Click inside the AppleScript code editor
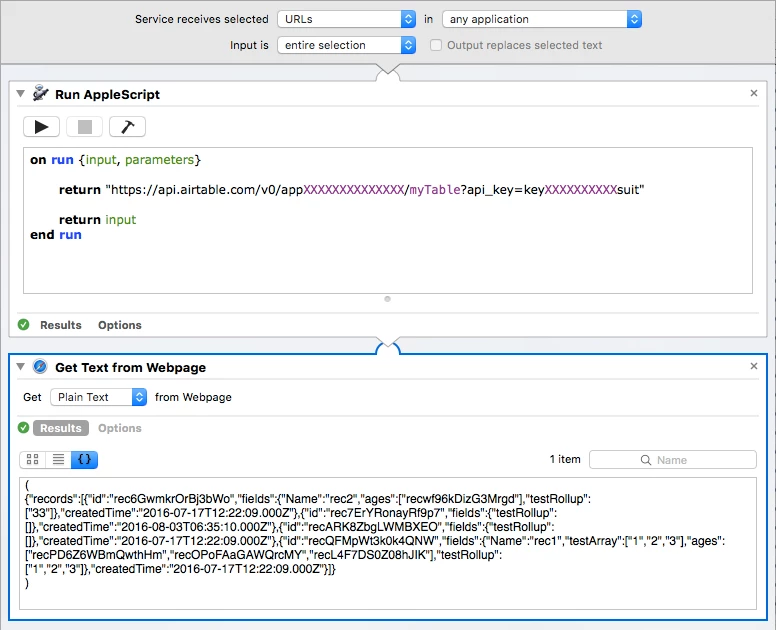This screenshot has width=776, height=630. tap(388, 220)
